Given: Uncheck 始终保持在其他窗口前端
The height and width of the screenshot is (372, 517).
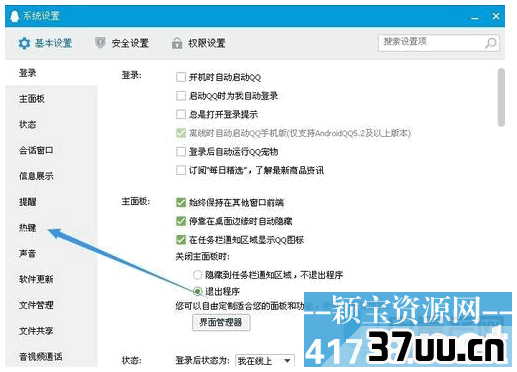Looking at the screenshot, I should (181, 202).
